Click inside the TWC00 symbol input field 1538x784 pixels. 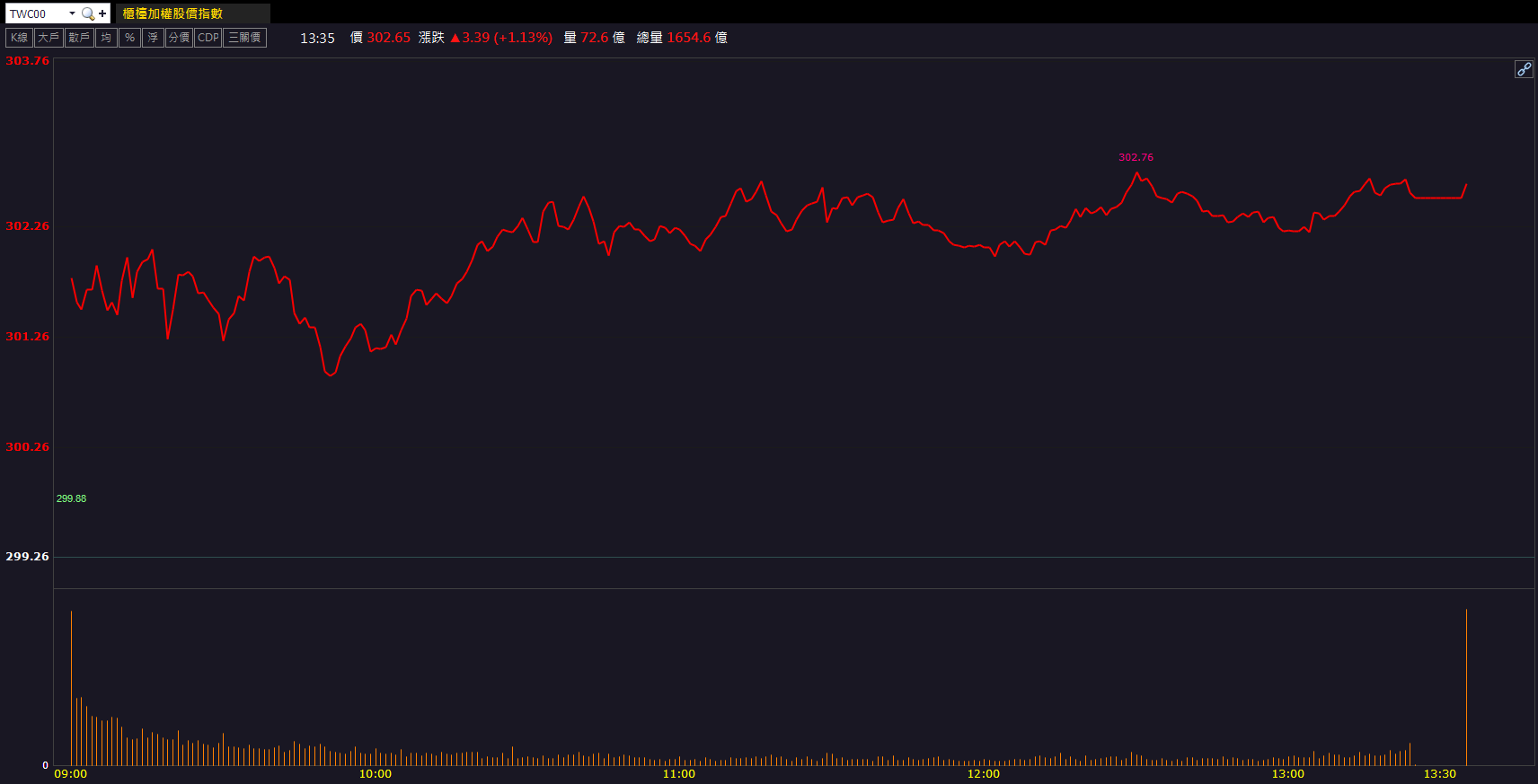[36, 13]
